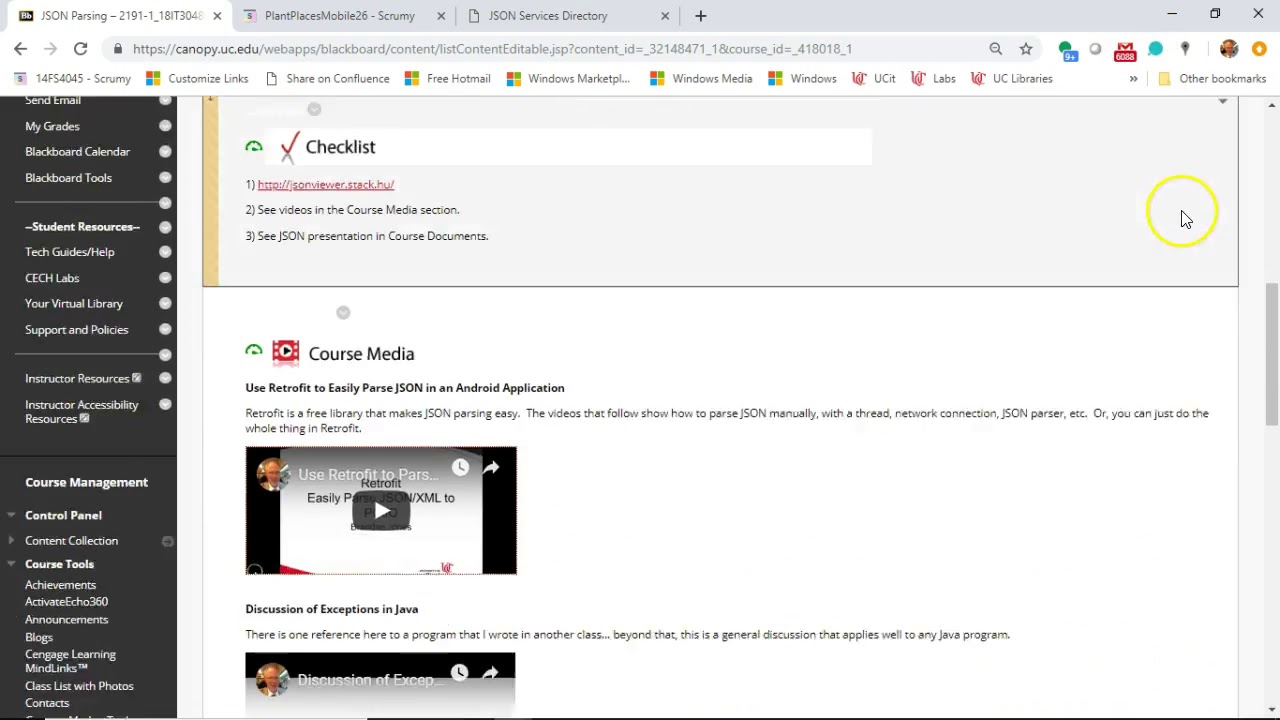Screen dimensions: 1280x720
Task: Open the Gmail extension showing 6088
Action: (x=1126, y=50)
